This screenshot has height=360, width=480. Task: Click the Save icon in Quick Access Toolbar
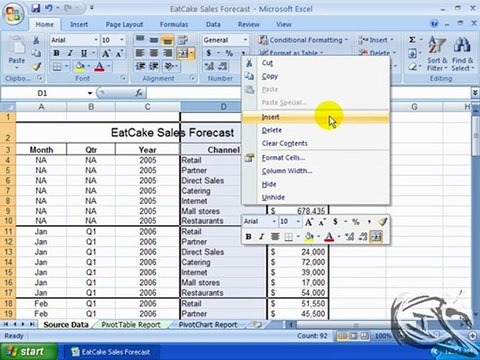(36, 8)
